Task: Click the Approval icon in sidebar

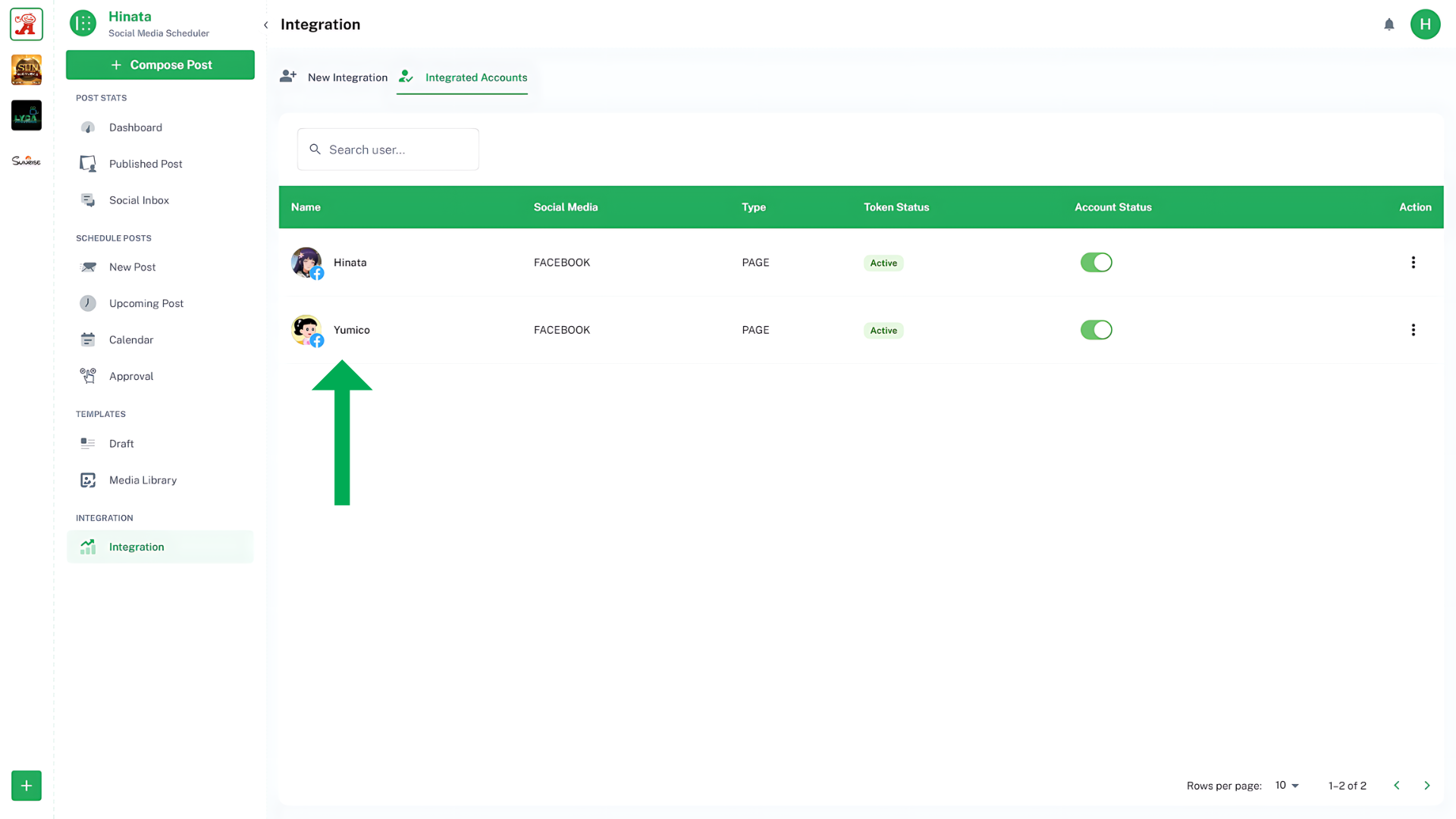Action: 88,375
